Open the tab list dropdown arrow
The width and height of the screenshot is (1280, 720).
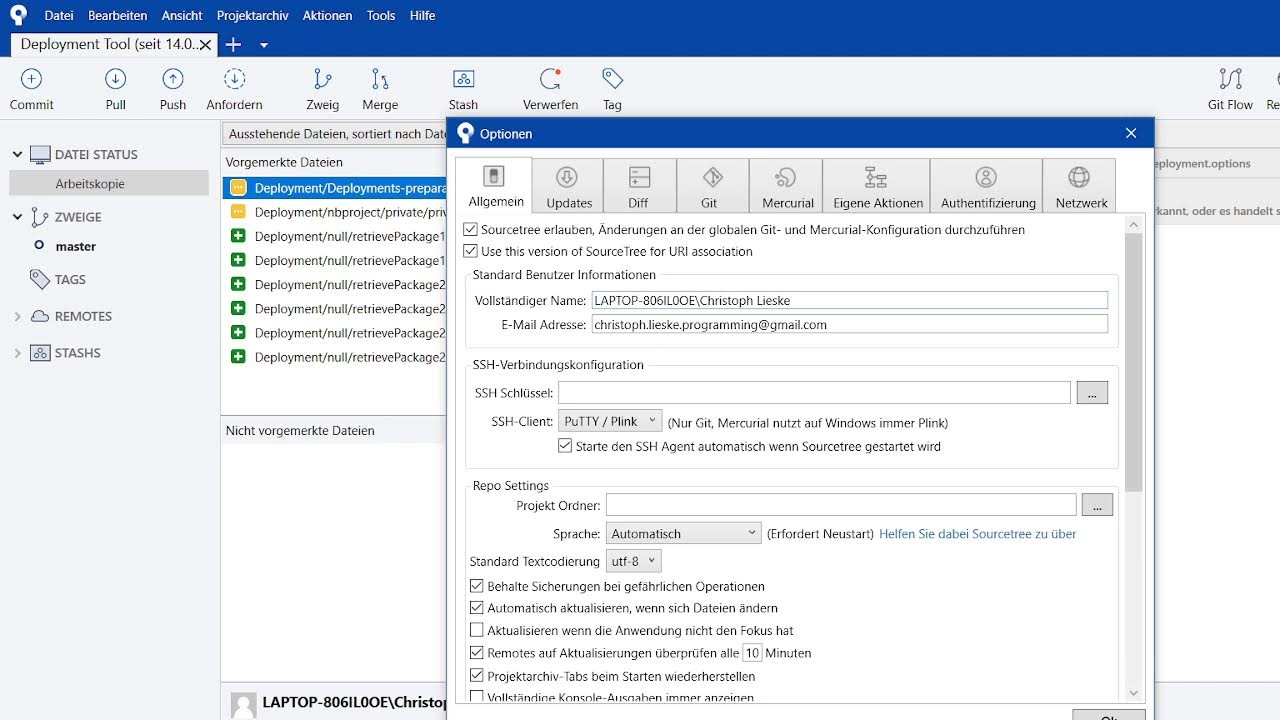point(264,45)
